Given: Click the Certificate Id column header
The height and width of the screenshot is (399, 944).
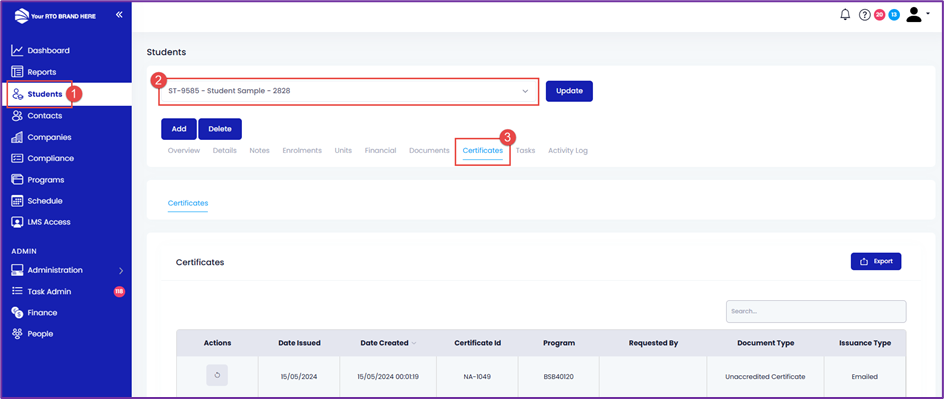Looking at the screenshot, I should pos(477,343).
